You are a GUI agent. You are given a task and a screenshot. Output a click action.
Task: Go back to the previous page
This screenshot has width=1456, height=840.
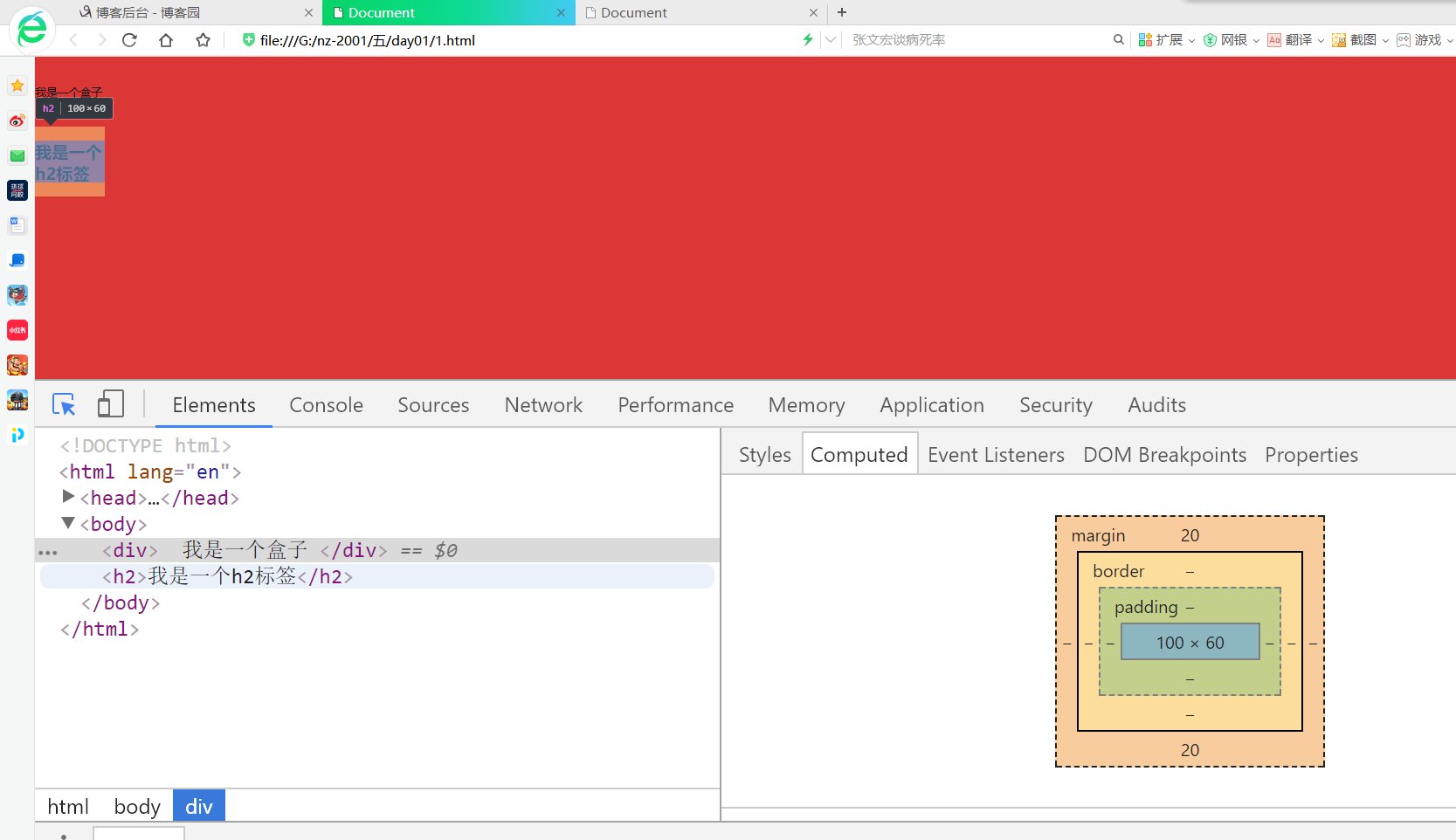point(73,40)
